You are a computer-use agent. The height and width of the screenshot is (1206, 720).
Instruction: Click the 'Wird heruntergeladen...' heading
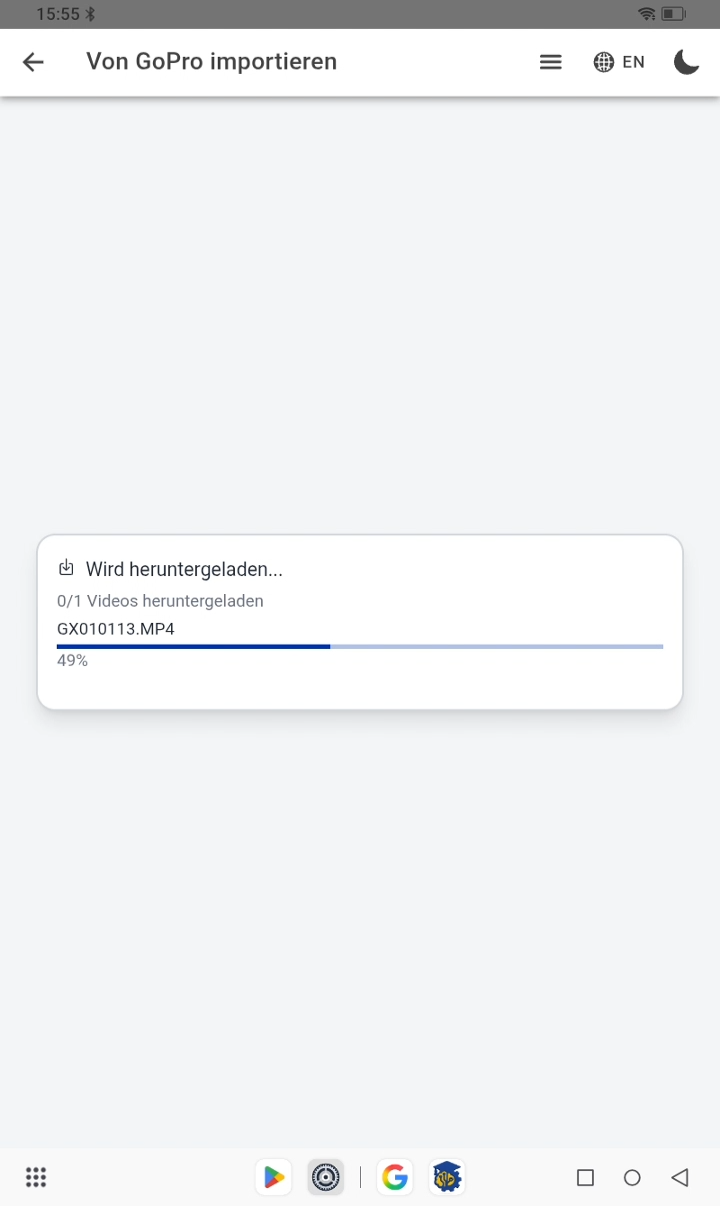(x=184, y=570)
